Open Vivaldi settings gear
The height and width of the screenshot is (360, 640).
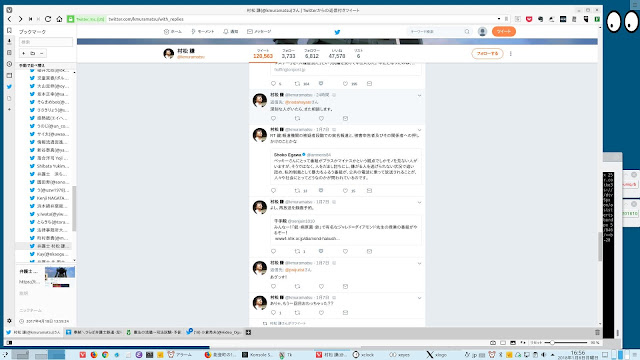9,321
